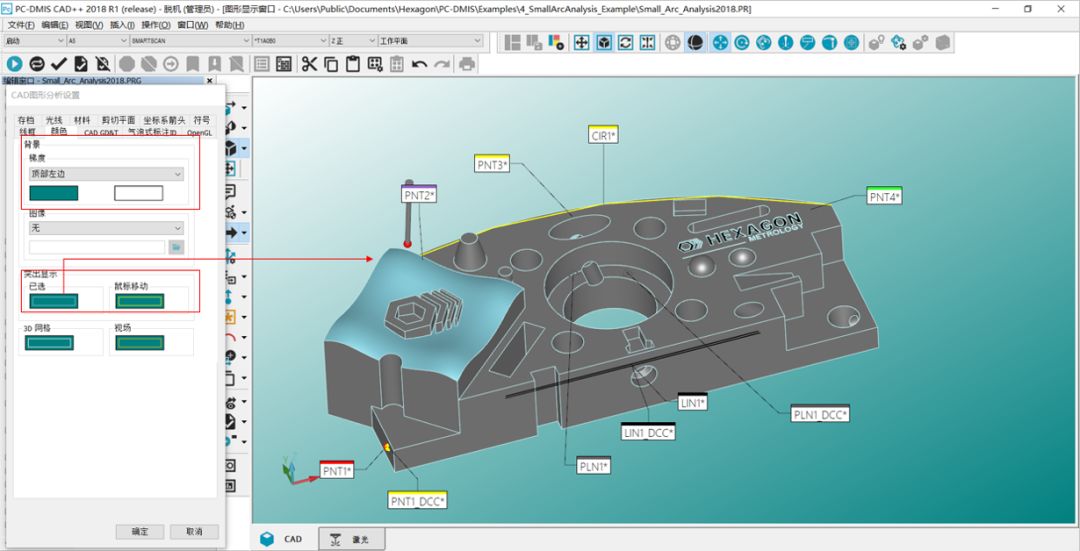Click the 视场 color swatch

click(x=140, y=342)
